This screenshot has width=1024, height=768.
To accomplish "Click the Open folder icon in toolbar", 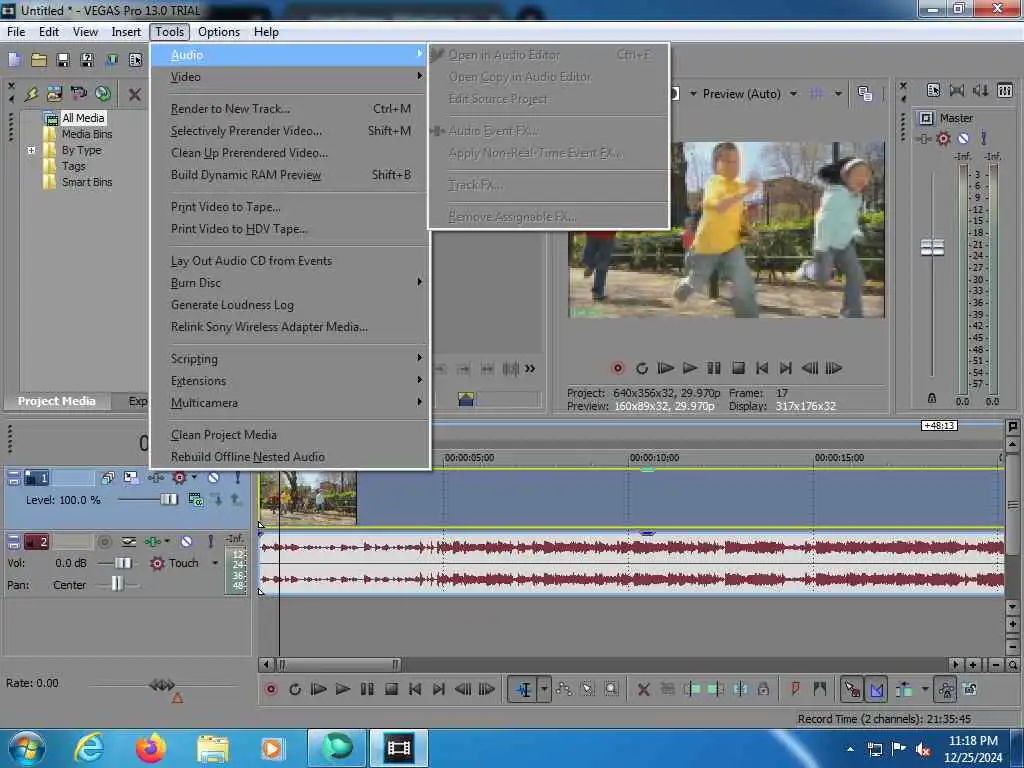I will point(39,60).
